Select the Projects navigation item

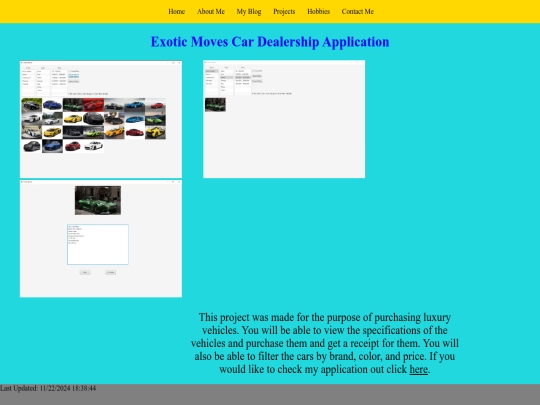point(284,11)
